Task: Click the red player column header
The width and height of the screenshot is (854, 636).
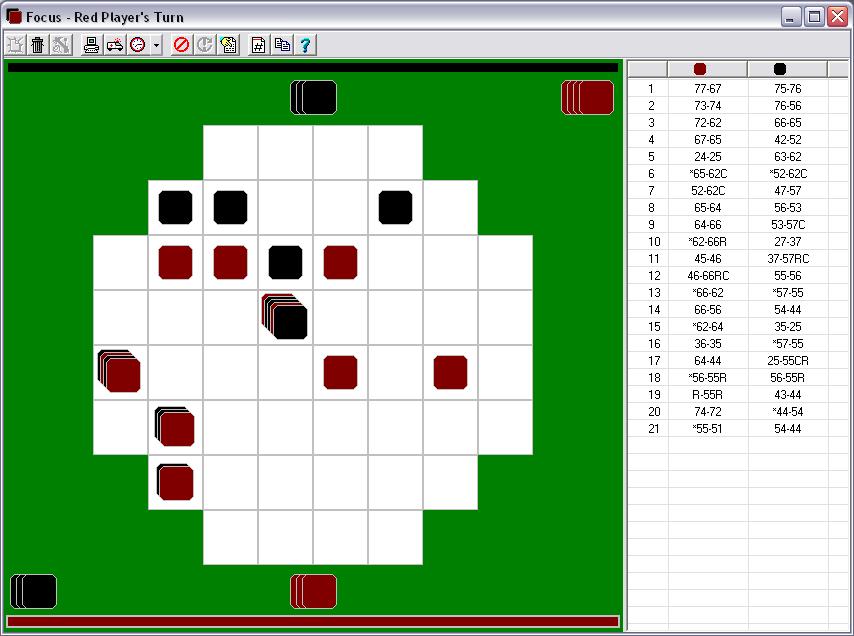Action: point(707,69)
